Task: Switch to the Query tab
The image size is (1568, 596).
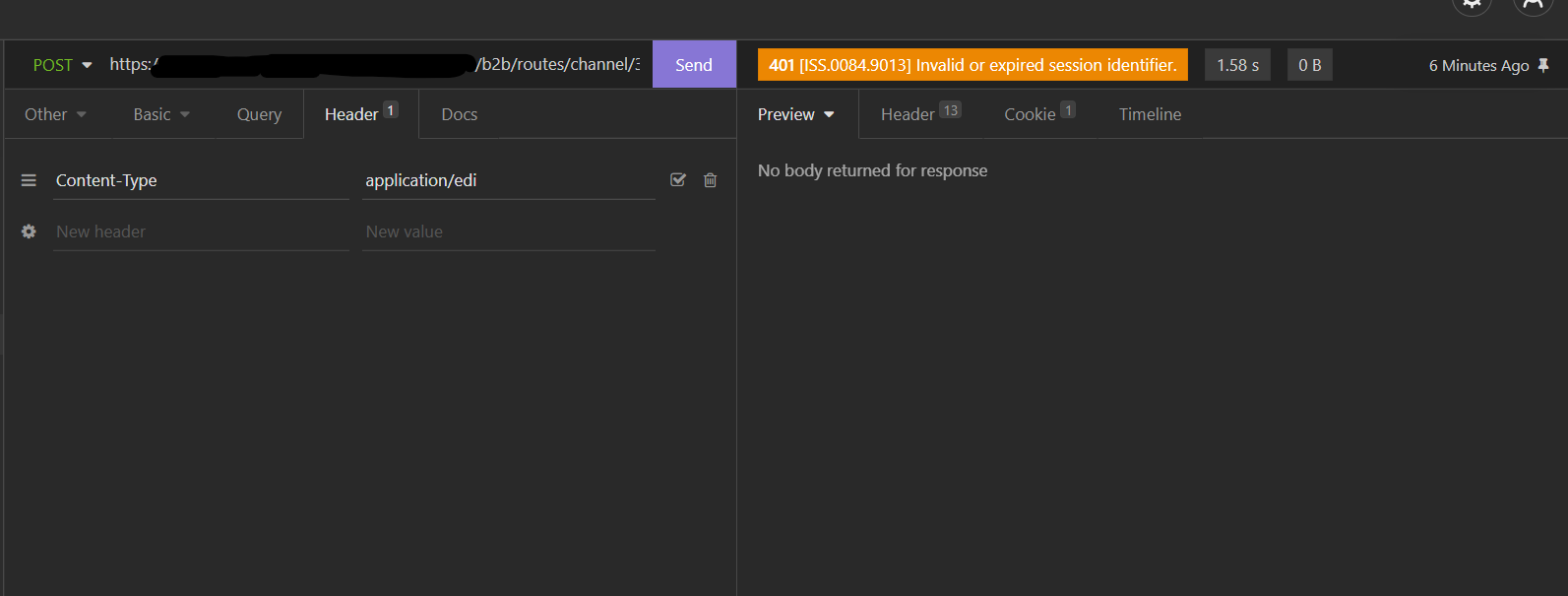Action: (259, 114)
